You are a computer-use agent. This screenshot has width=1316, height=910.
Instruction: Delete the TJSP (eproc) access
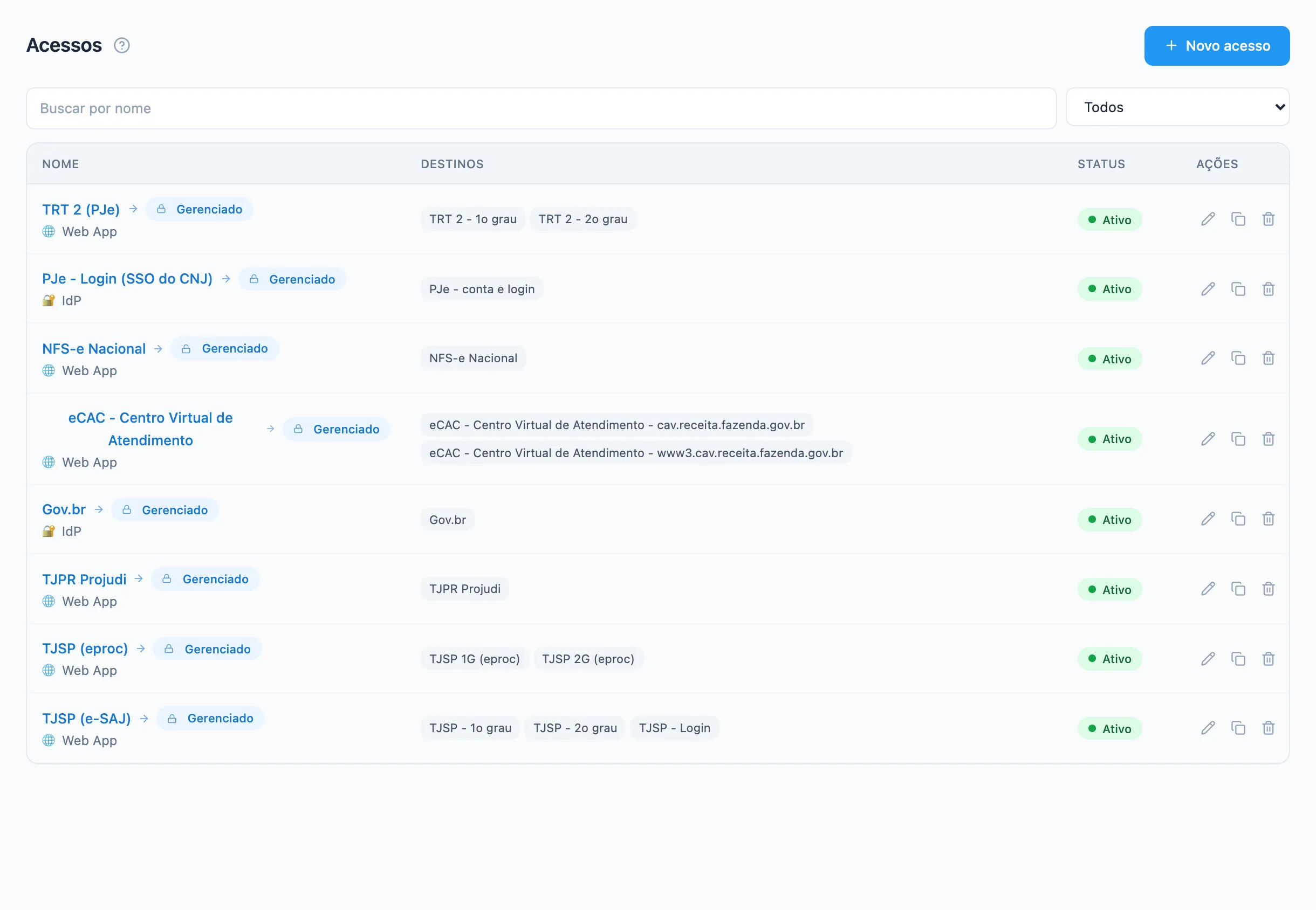pyautogui.click(x=1268, y=659)
